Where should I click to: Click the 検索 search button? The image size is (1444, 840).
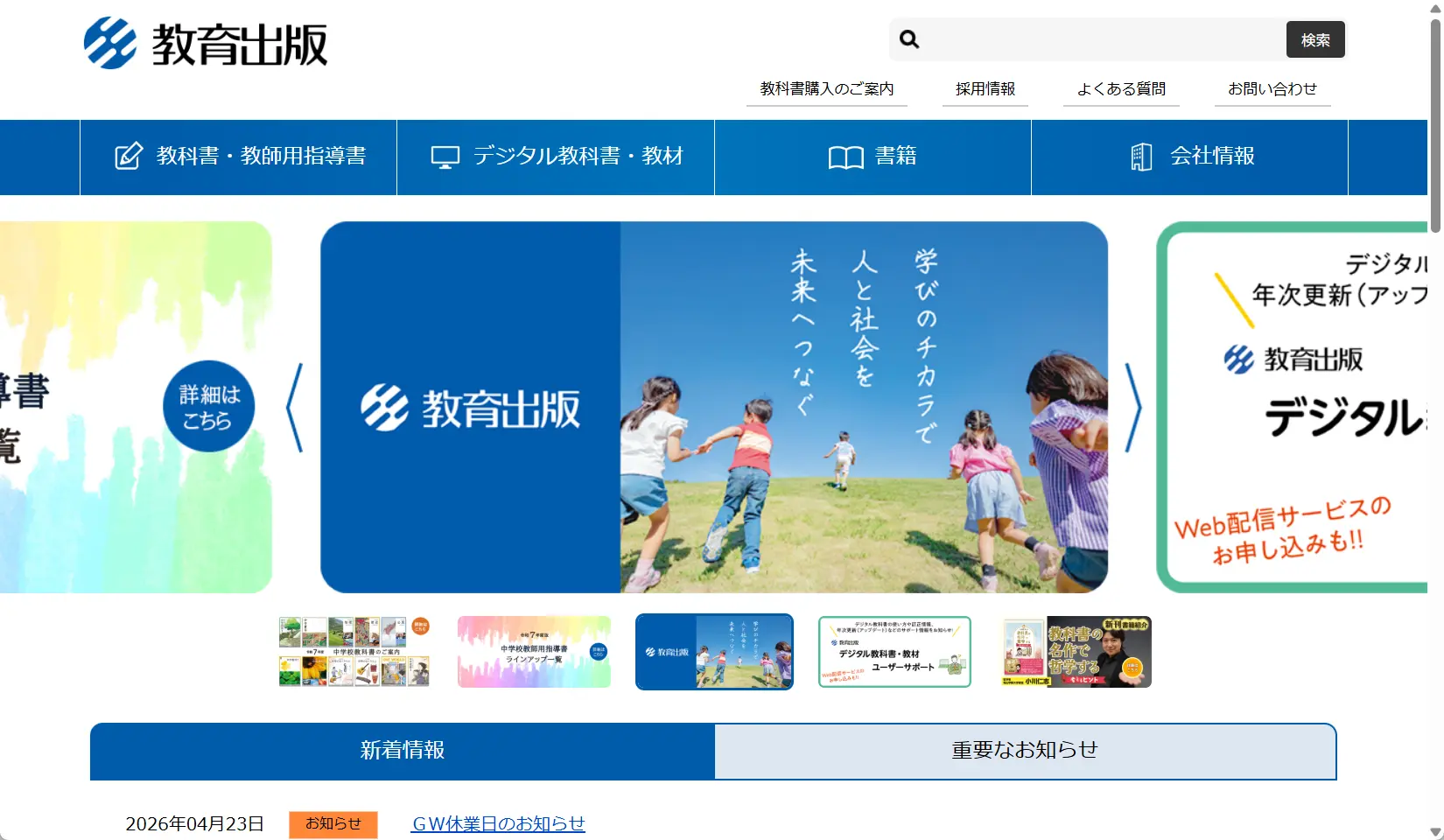click(1315, 39)
